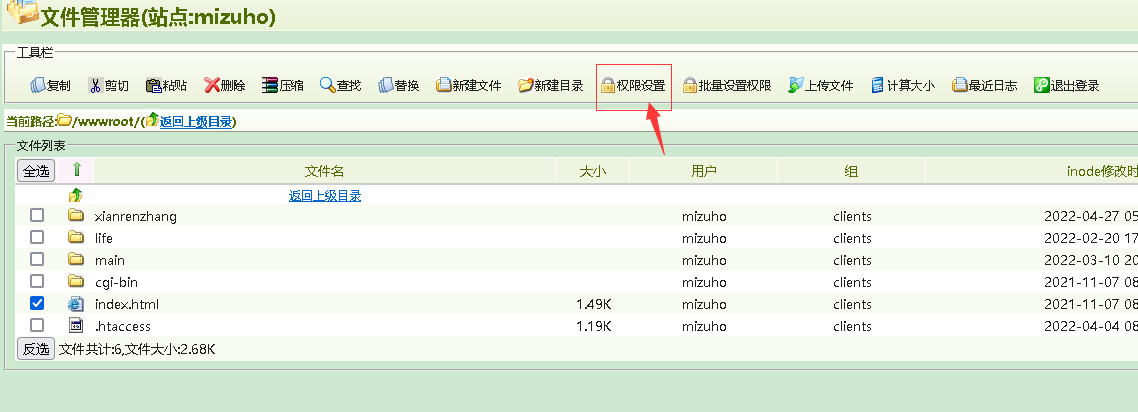Click the Calculate Size (计算大小) icon
This screenshot has height=412, width=1138.
877,86
